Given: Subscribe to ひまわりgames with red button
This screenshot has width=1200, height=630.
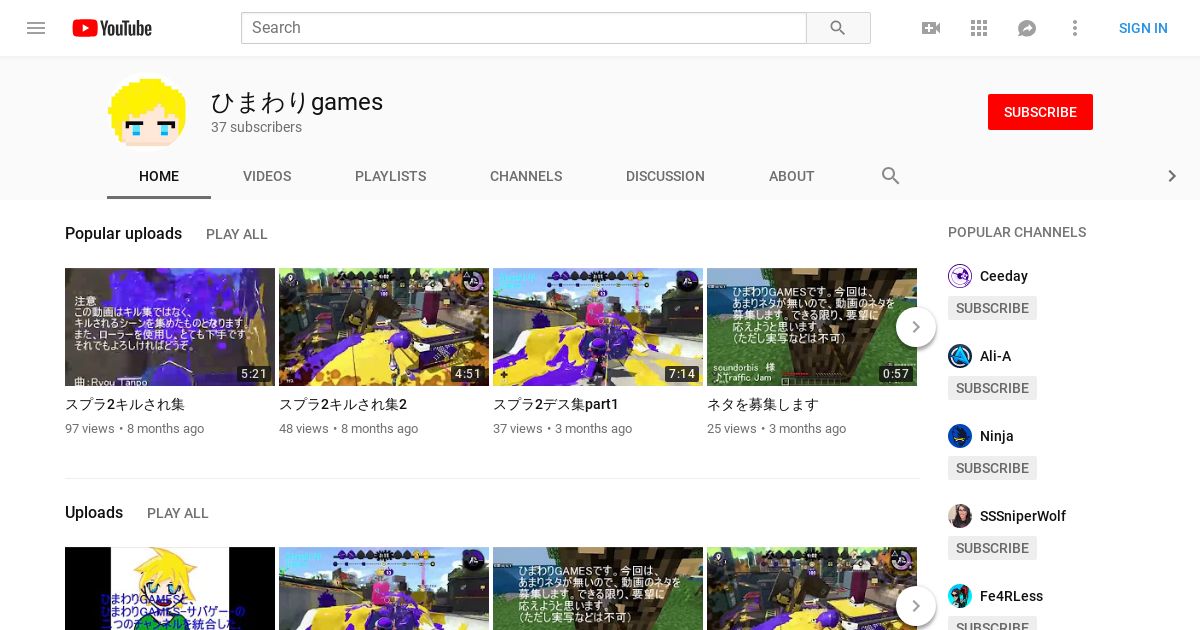Looking at the screenshot, I should [x=1040, y=112].
